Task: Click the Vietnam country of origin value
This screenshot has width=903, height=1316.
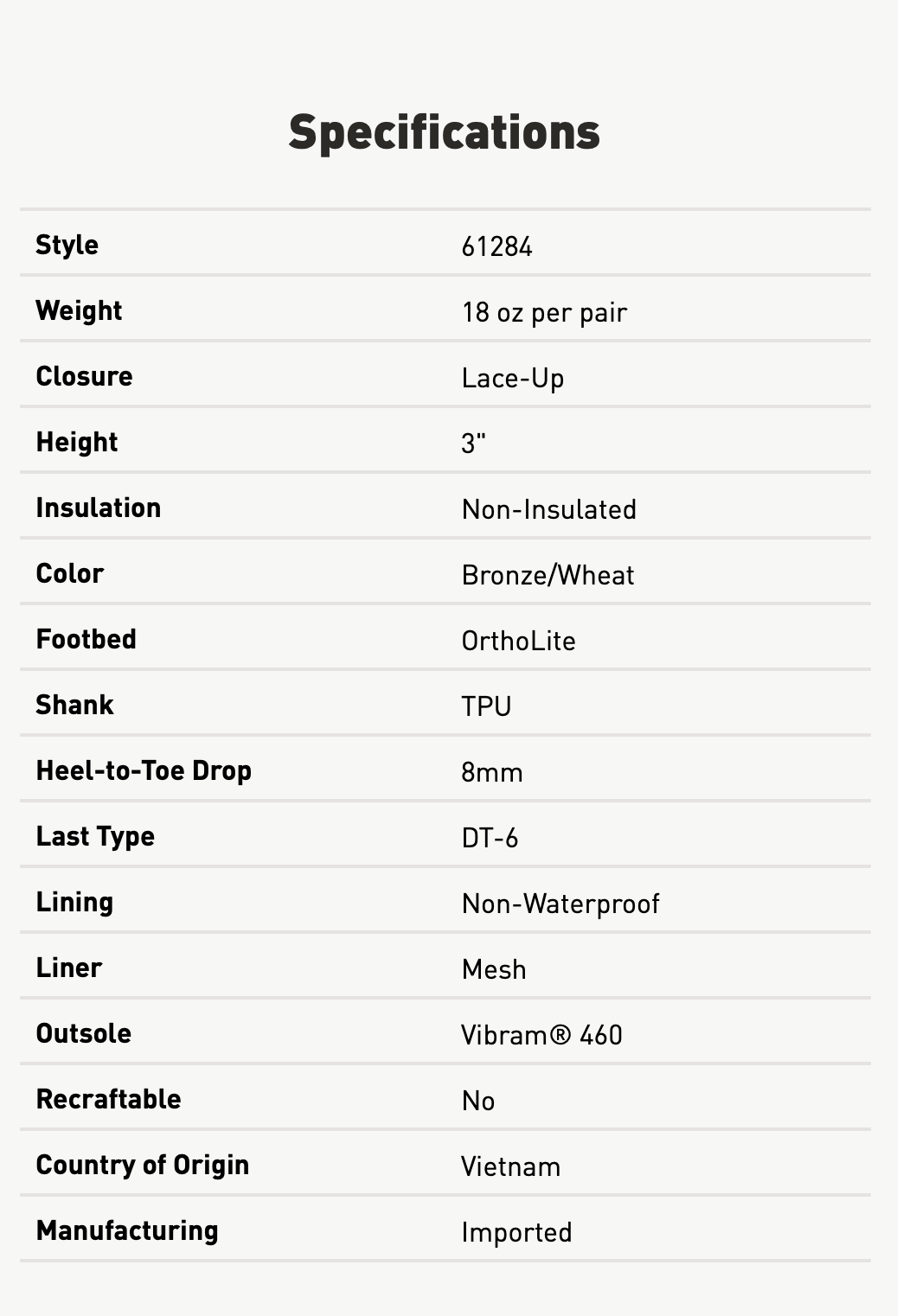Action: [510, 1167]
